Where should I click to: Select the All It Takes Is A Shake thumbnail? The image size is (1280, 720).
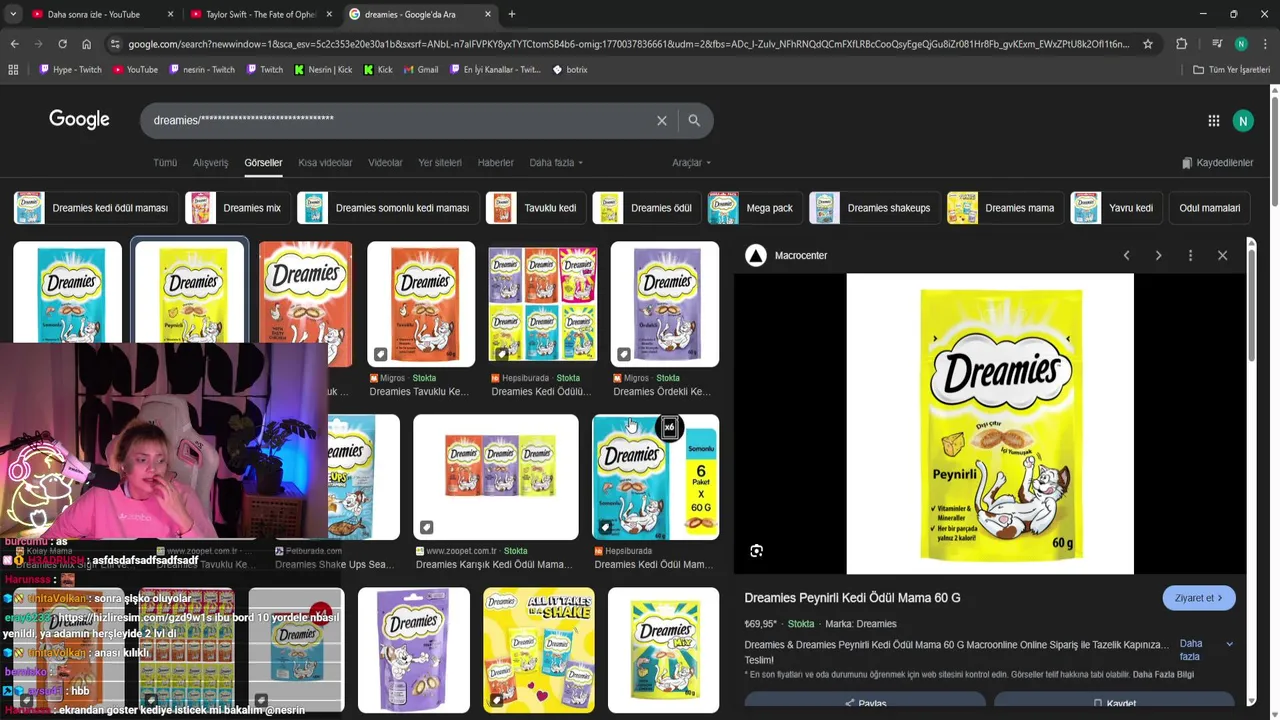pyautogui.click(x=538, y=650)
